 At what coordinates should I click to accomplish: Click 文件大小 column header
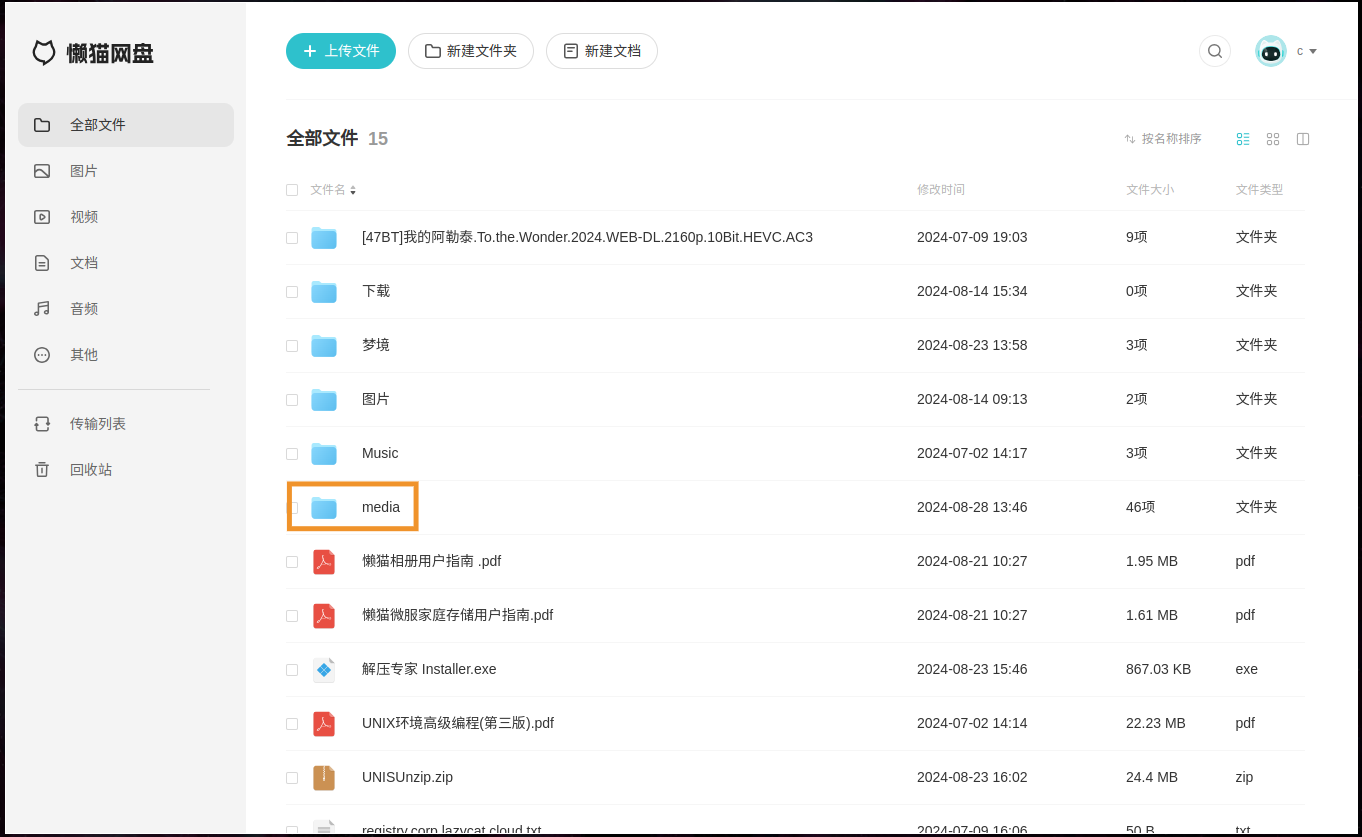click(1150, 190)
